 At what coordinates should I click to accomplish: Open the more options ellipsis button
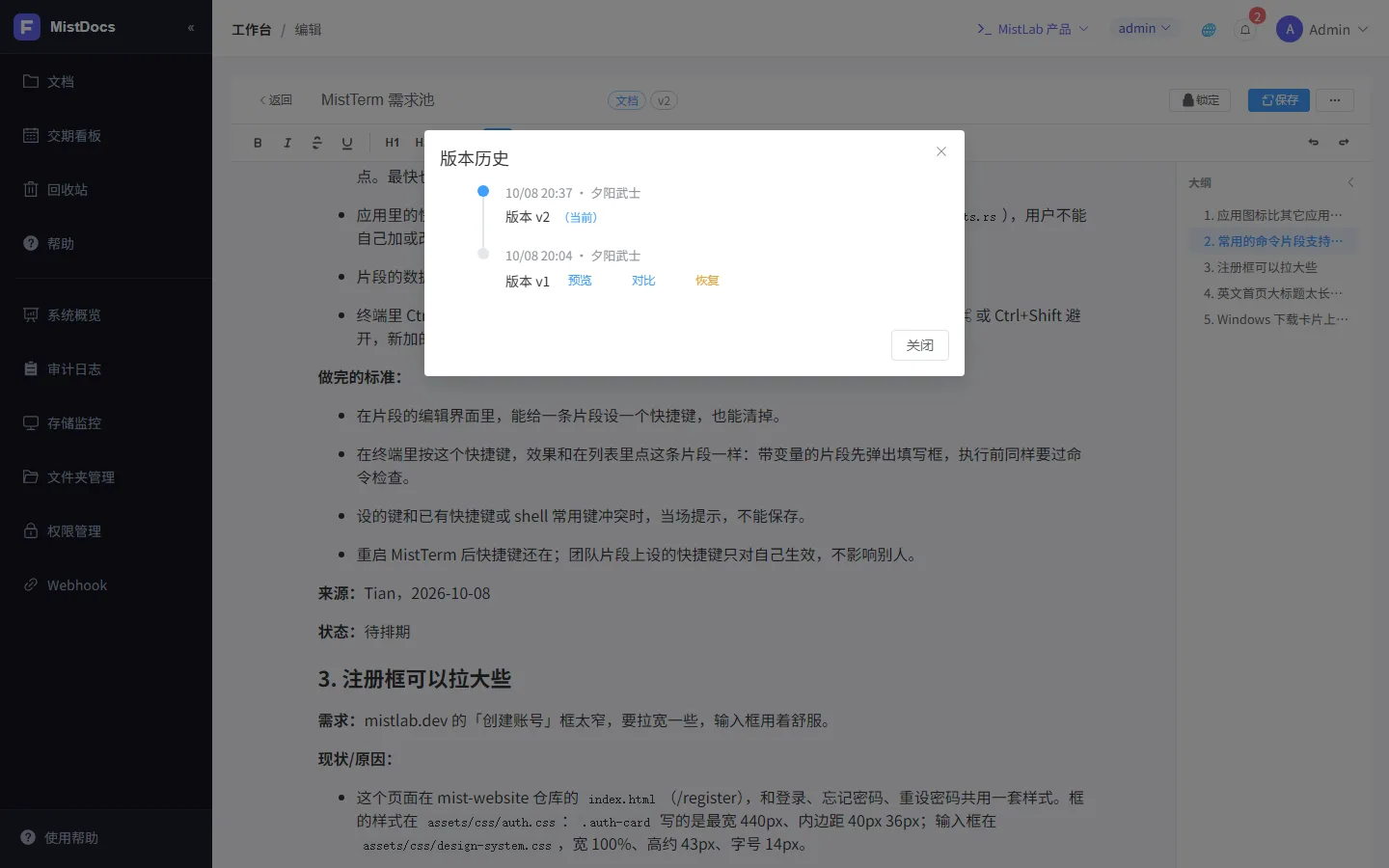(1335, 100)
